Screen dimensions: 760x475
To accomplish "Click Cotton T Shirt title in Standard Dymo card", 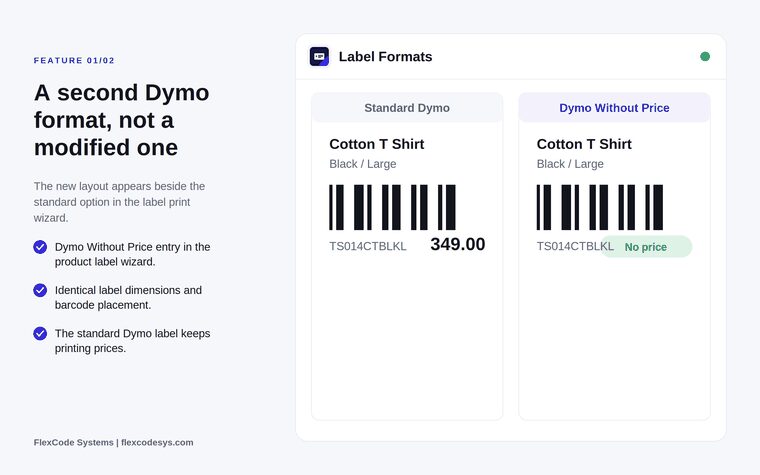I will (x=377, y=144).
